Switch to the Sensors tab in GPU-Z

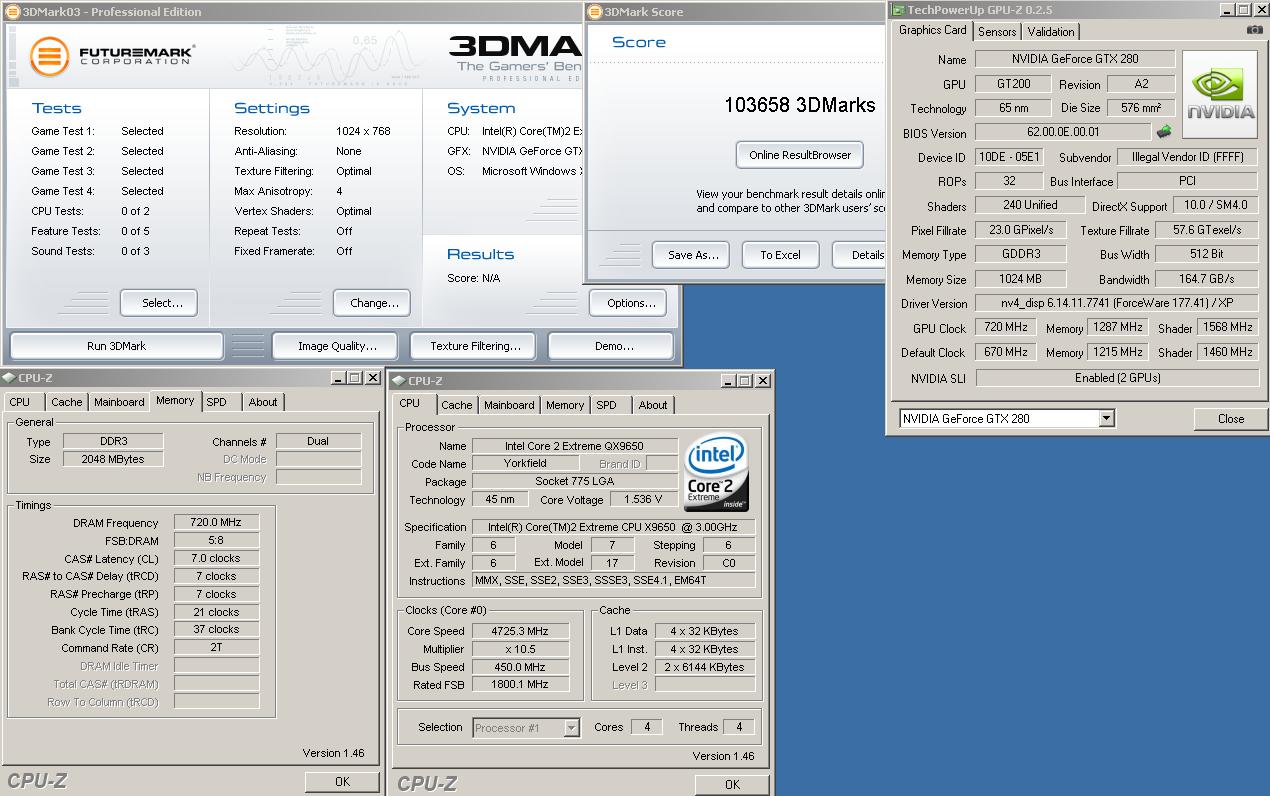click(x=997, y=32)
